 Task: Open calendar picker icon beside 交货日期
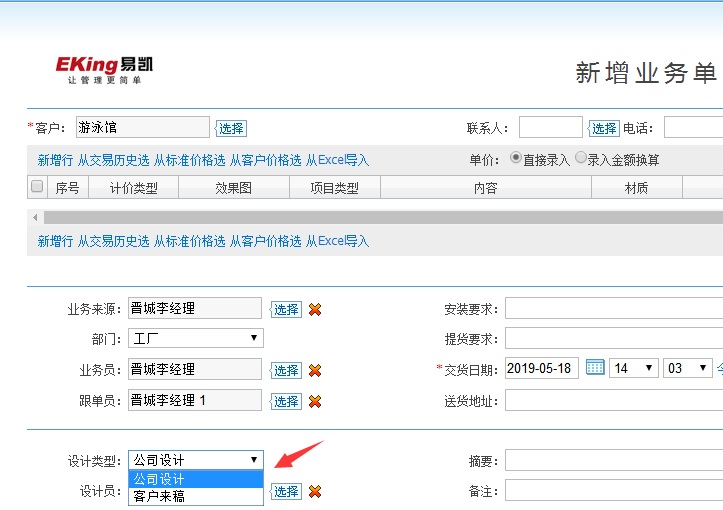coord(595,368)
